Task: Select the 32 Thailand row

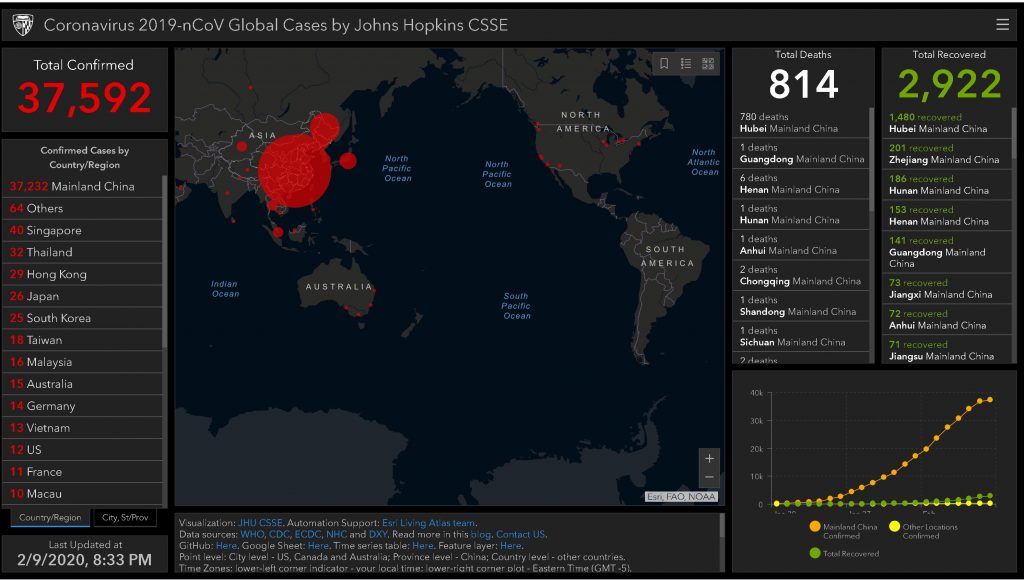Action: pos(82,252)
